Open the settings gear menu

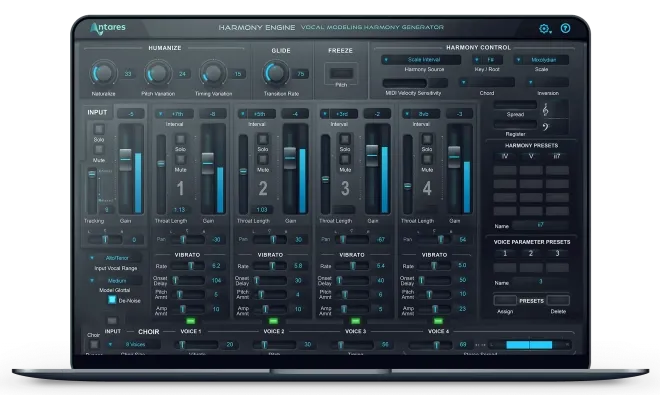[545, 29]
